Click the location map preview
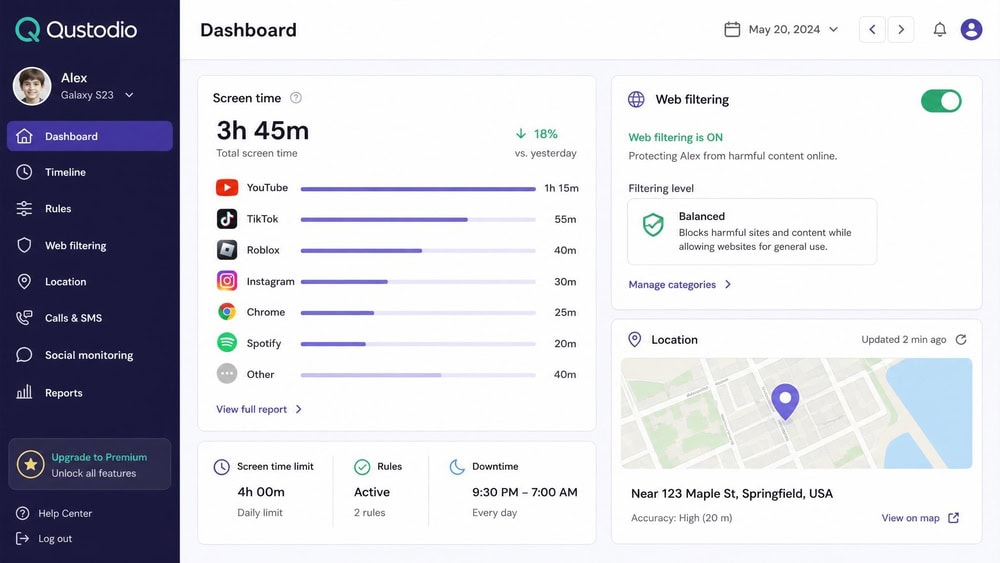The width and height of the screenshot is (1000, 563). pyautogui.click(x=796, y=413)
